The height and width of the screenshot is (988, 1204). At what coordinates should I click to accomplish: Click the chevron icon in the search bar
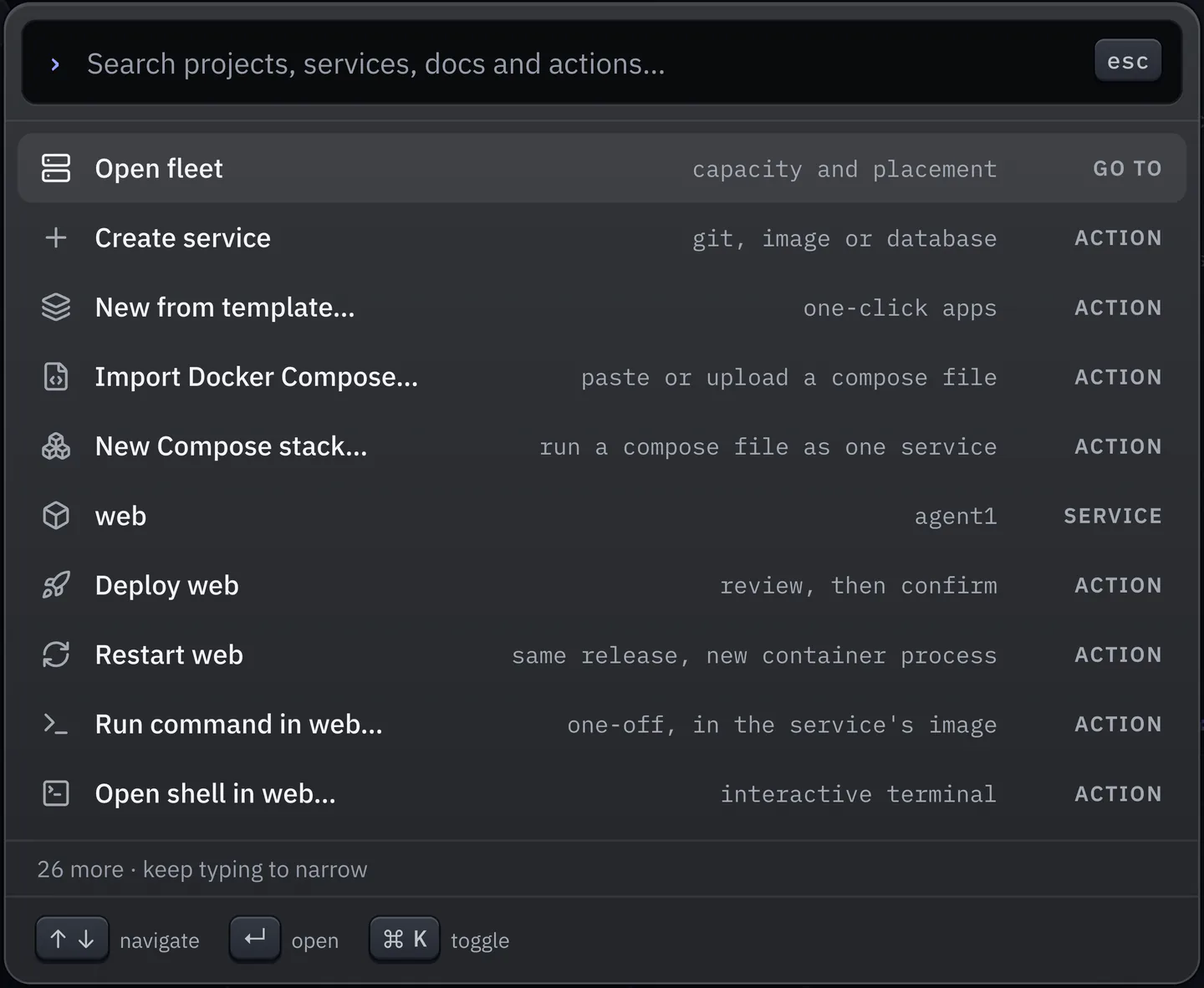[55, 64]
